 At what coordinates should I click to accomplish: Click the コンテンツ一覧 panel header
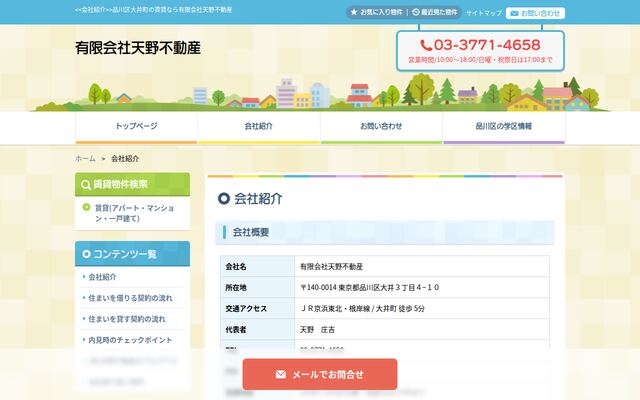pos(132,254)
